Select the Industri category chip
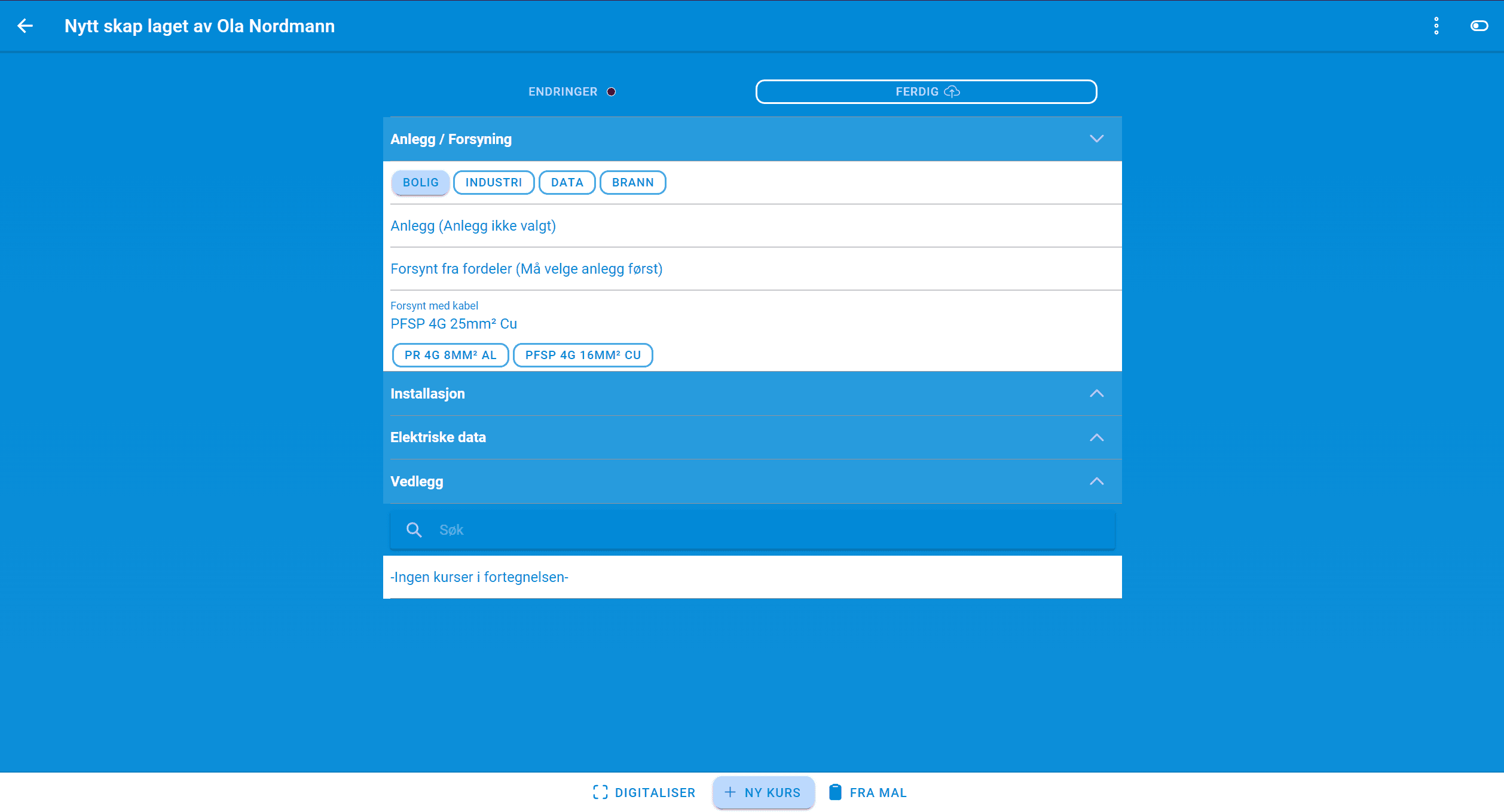 493,182
